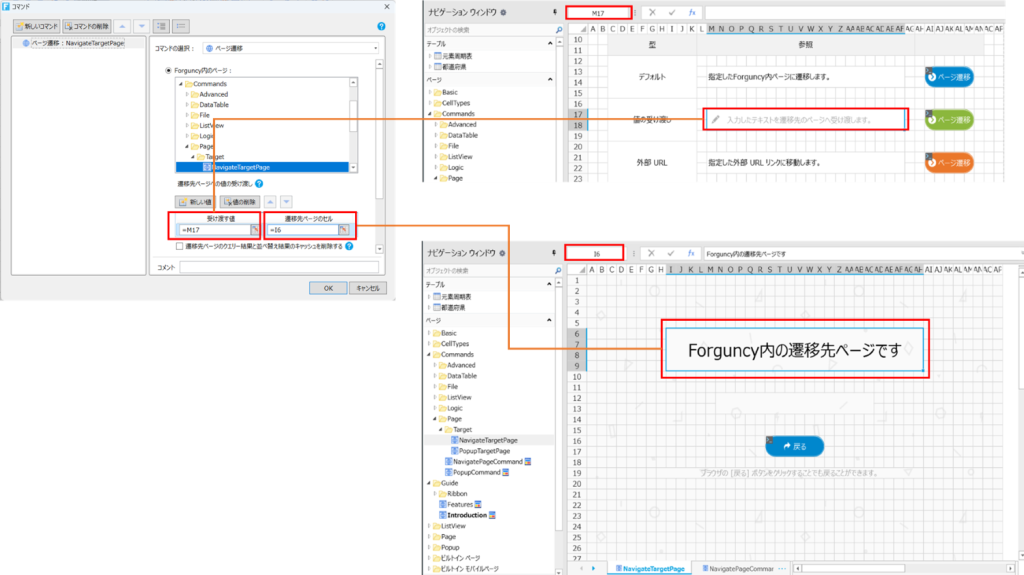This screenshot has width=1024, height=575.
Task: Switch to the NavigateTargetPage sheet tab
Action: pyautogui.click(x=652, y=568)
